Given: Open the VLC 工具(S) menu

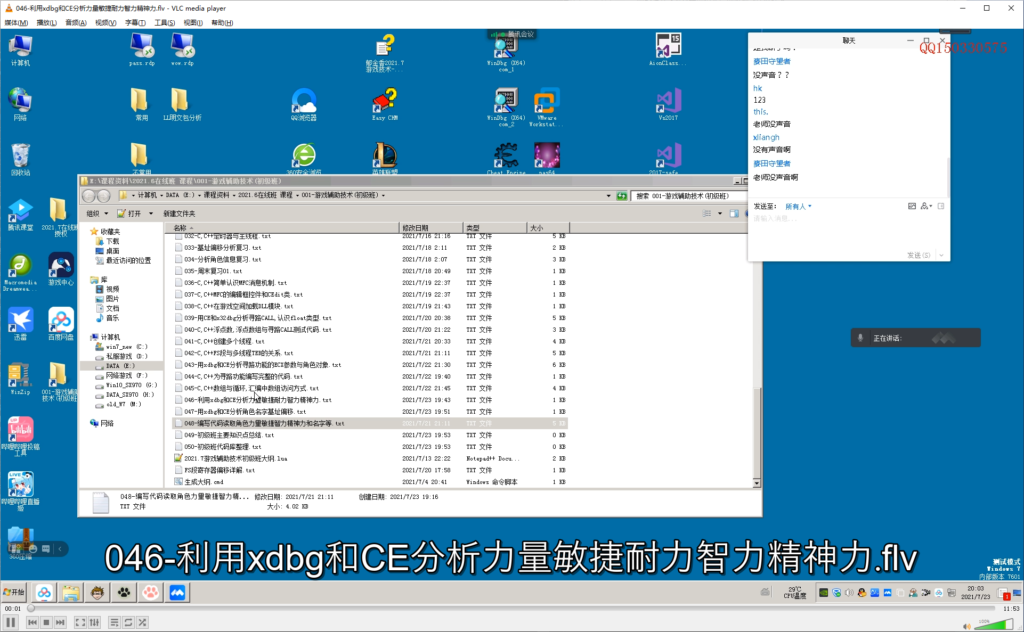Looking at the screenshot, I should point(165,23).
